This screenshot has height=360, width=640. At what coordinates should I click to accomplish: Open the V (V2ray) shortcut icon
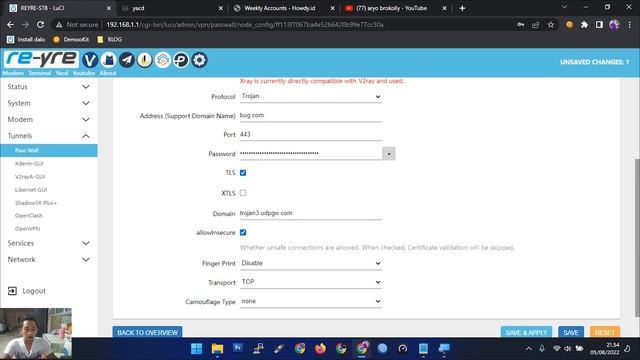90,60
